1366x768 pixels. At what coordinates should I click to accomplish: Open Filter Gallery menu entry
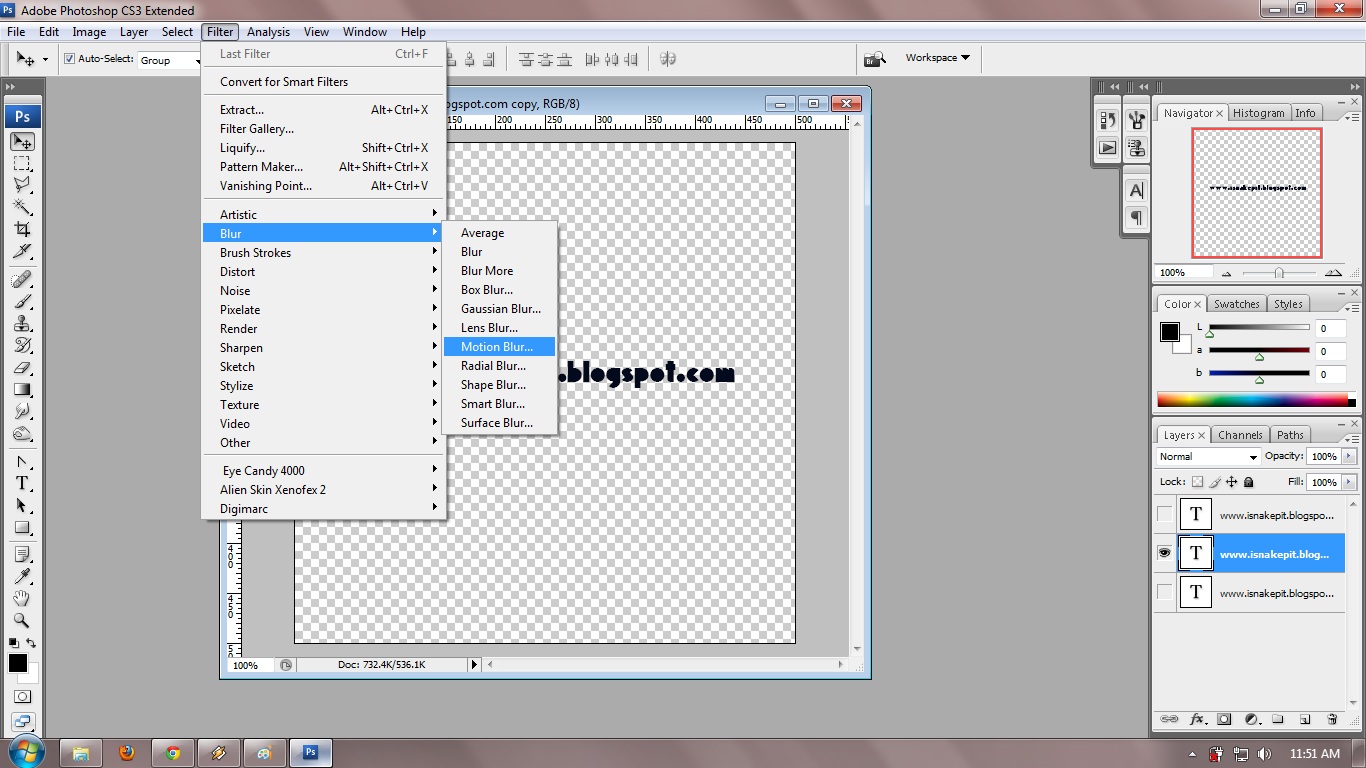pos(324,129)
